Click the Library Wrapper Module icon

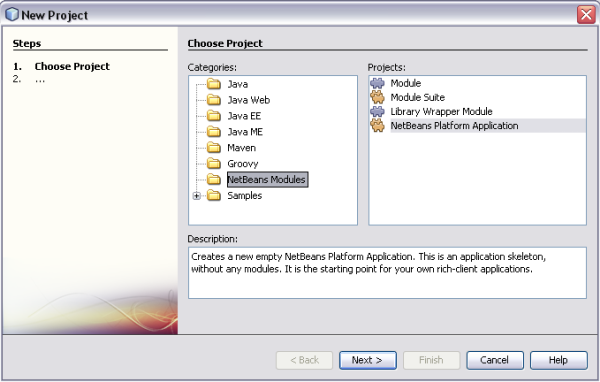click(377, 111)
